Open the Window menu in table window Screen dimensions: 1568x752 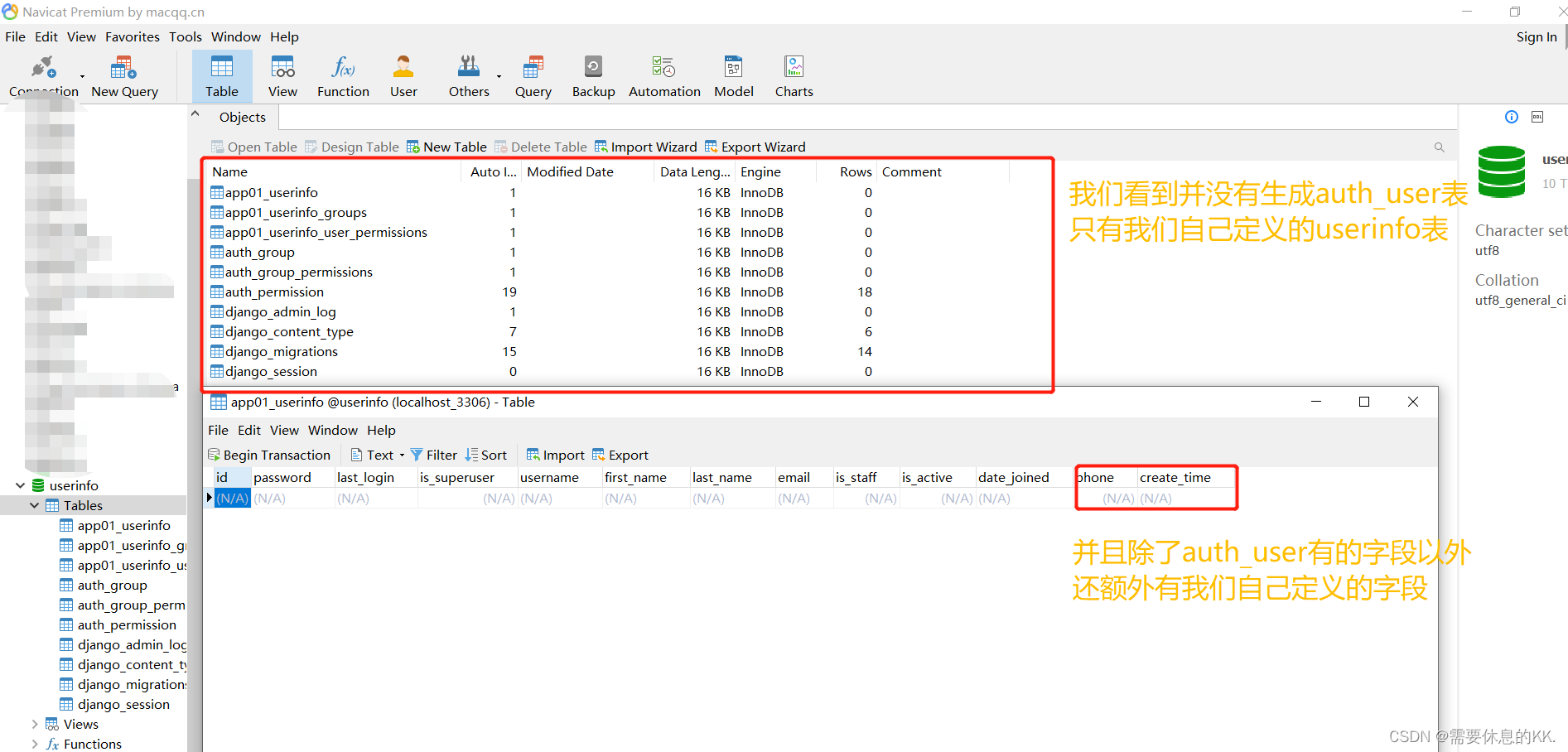[333, 430]
